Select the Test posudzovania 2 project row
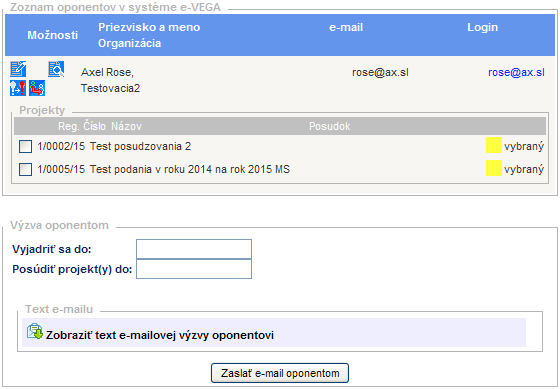 click(x=280, y=146)
